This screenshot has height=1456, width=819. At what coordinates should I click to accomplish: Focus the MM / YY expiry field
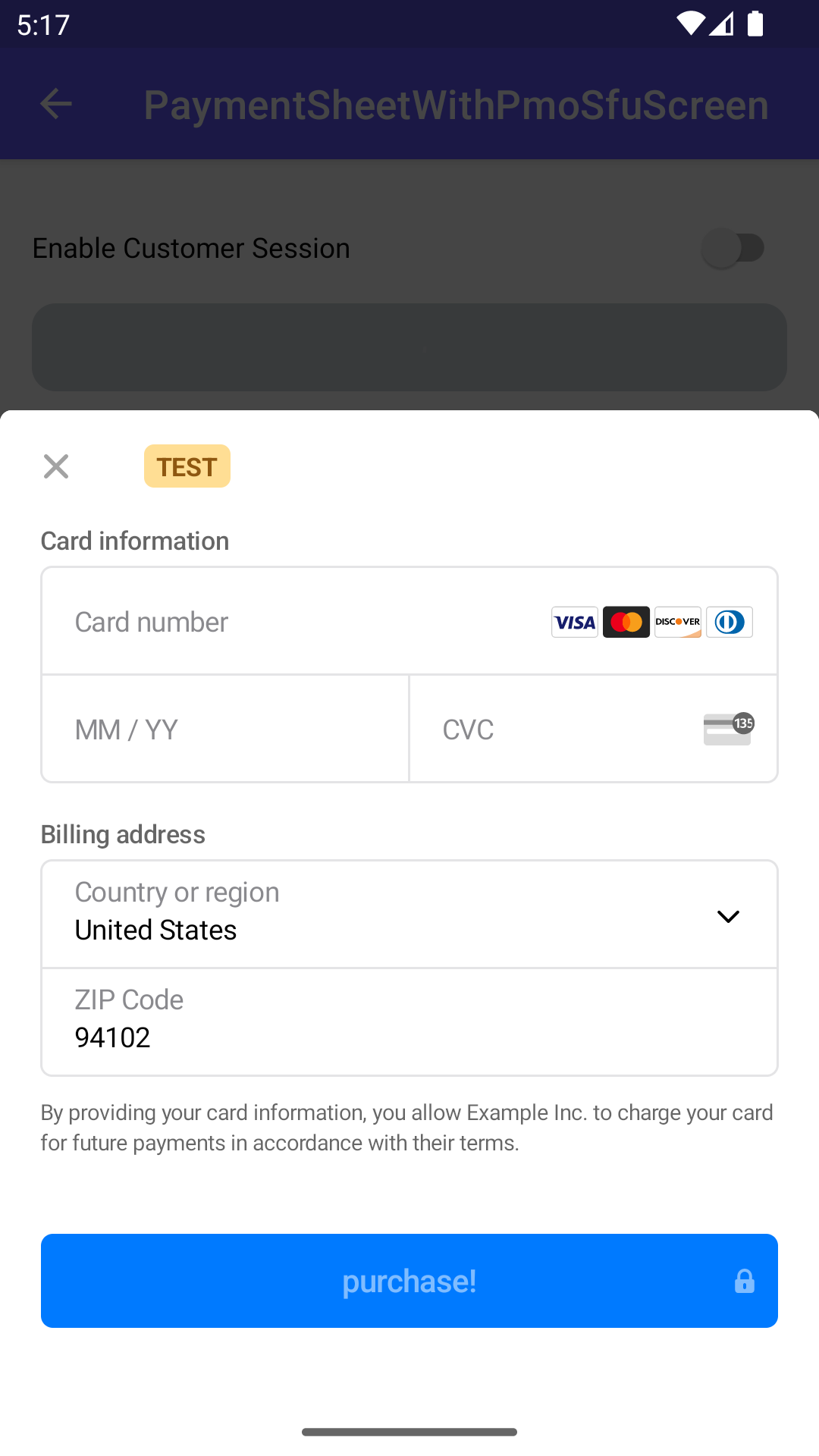tap(224, 729)
